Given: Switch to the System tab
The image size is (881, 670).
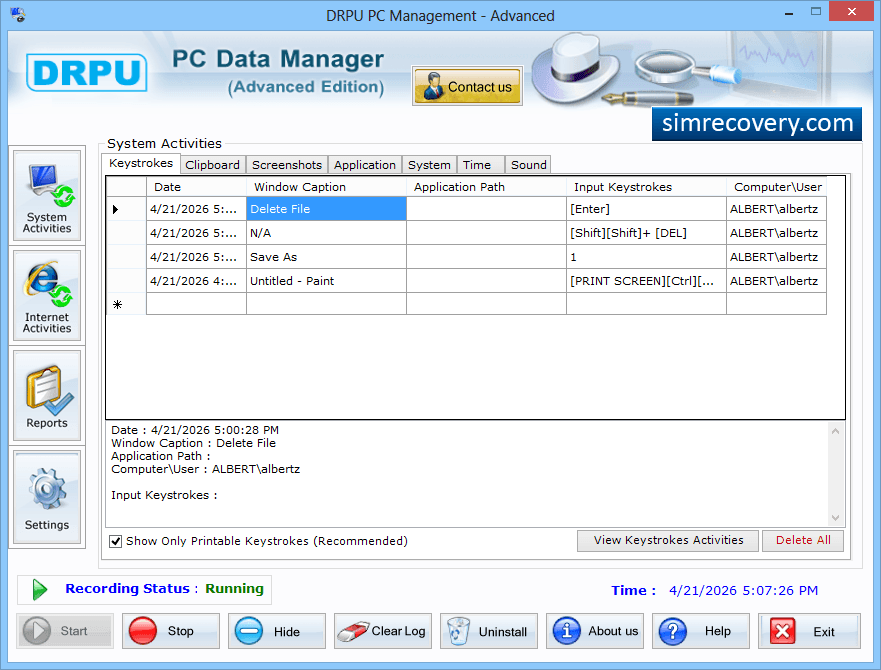Looking at the screenshot, I should 429,165.
